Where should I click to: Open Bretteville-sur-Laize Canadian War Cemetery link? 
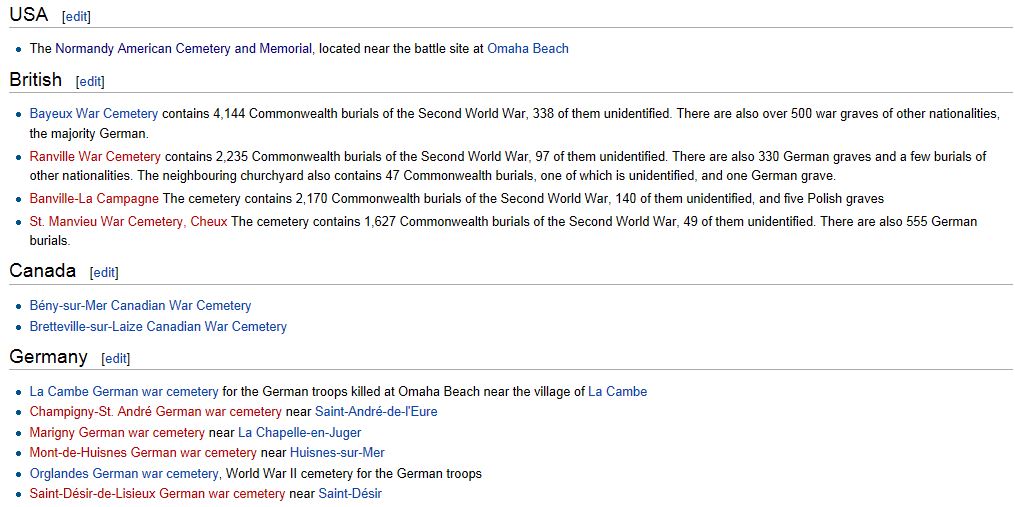tap(158, 327)
